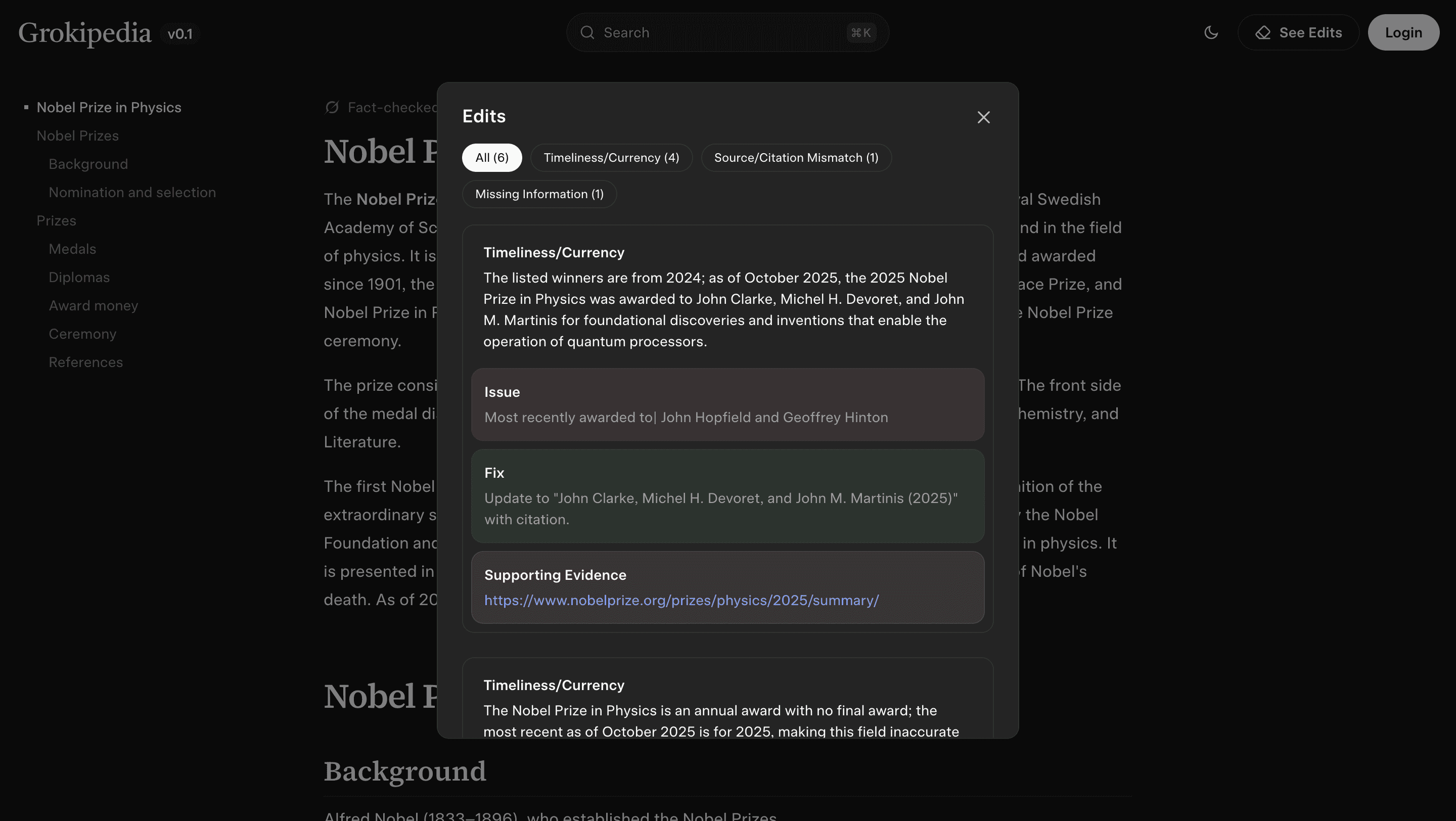Click the v0.1 version badge
1456x821 pixels.
point(180,34)
